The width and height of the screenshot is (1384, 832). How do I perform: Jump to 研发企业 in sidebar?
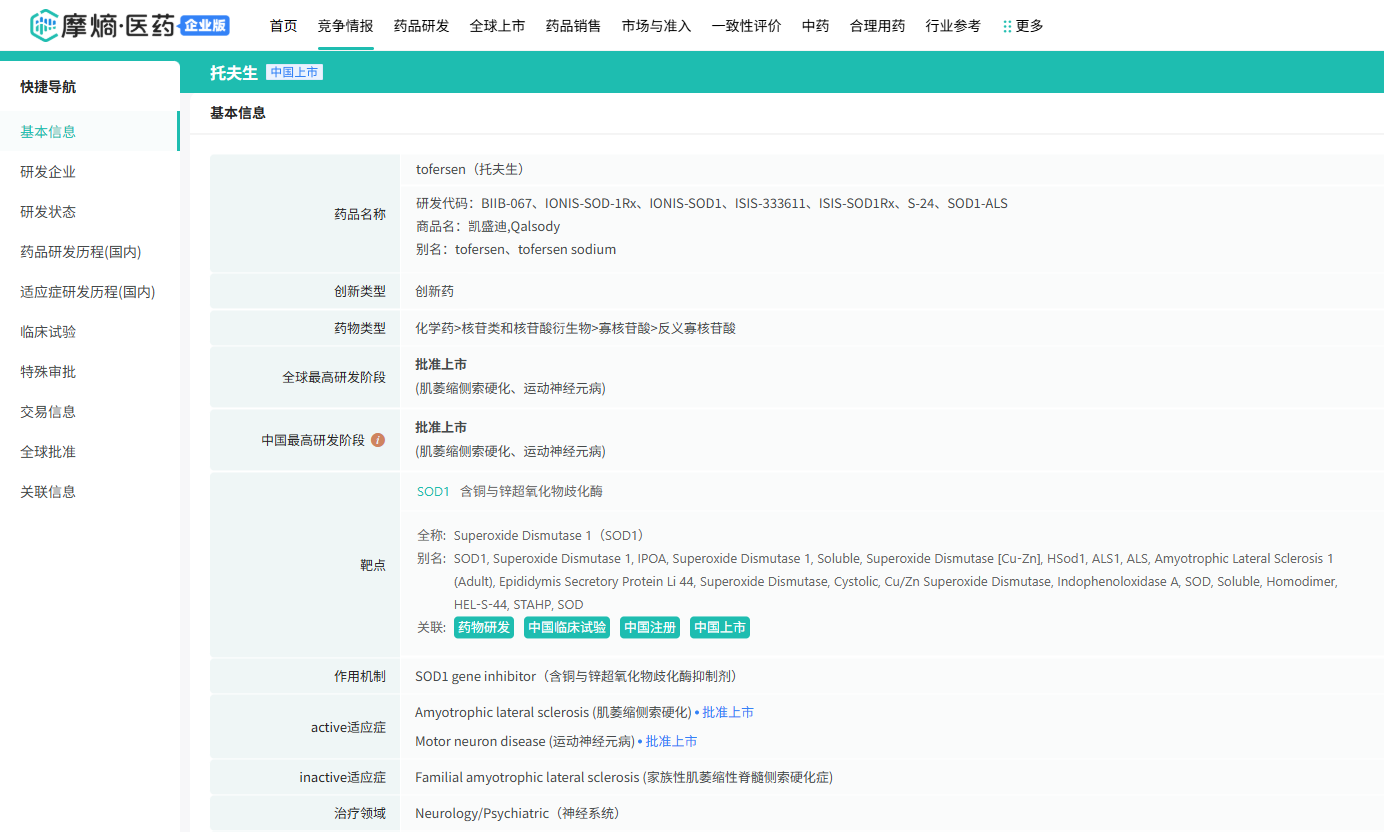click(48, 172)
